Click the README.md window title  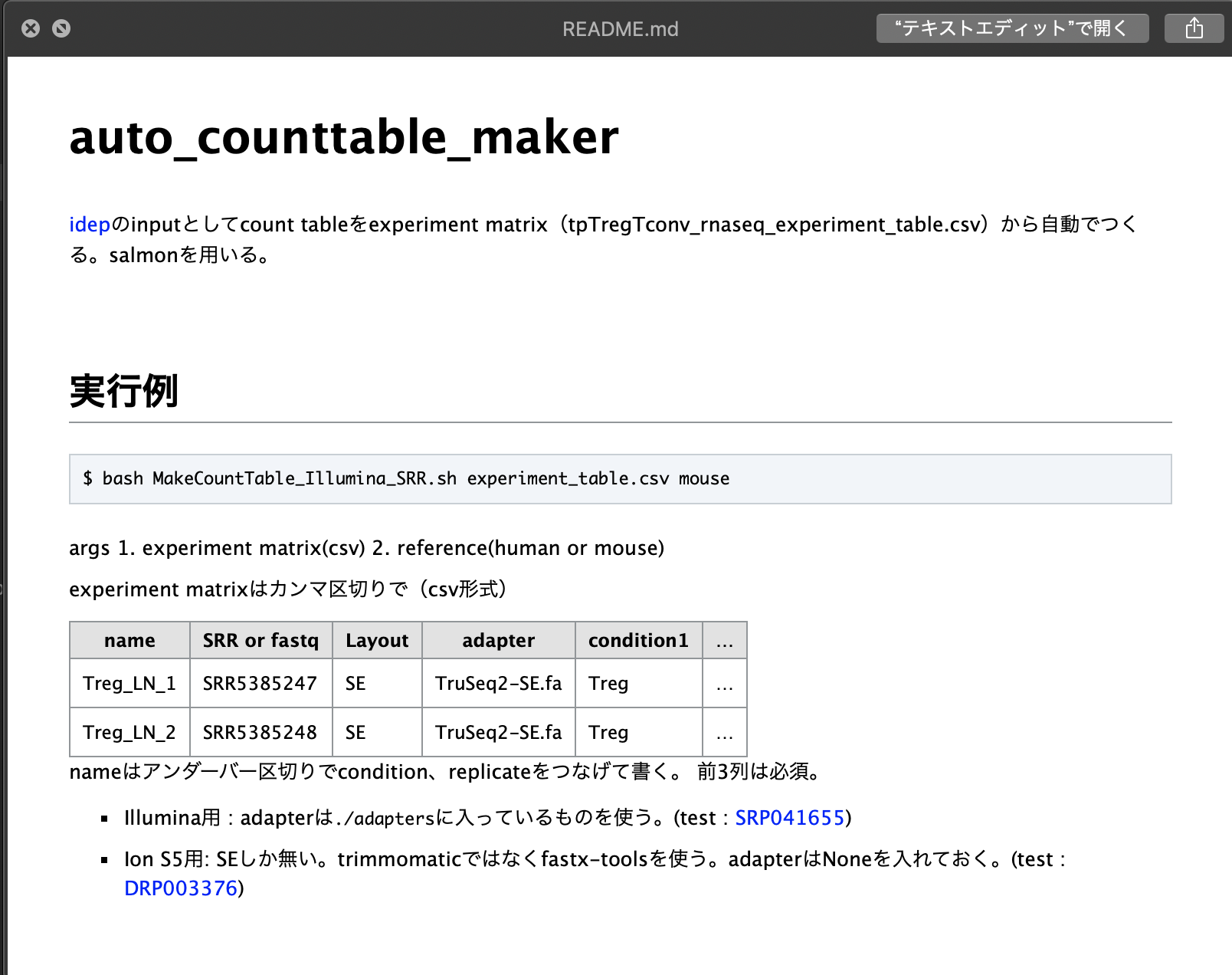(x=620, y=29)
